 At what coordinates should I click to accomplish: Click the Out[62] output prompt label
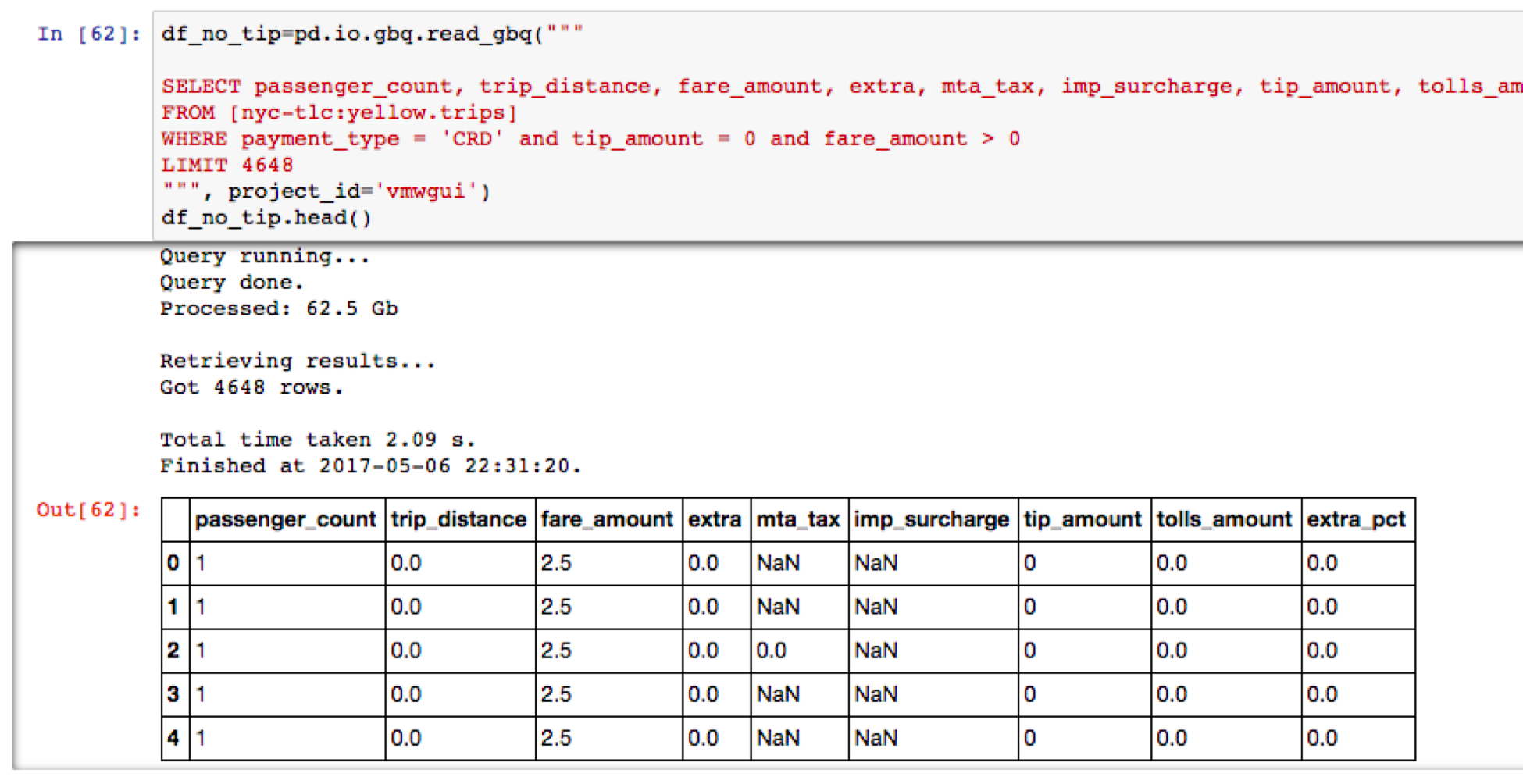(89, 510)
